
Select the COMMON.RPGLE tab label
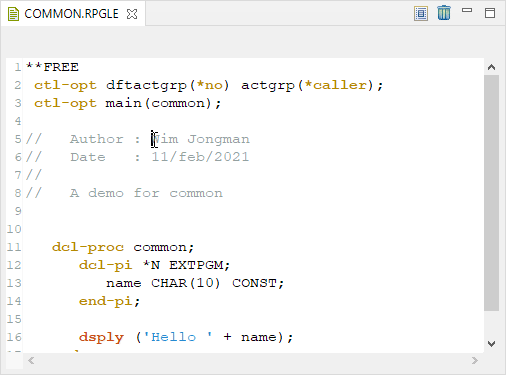click(71, 14)
